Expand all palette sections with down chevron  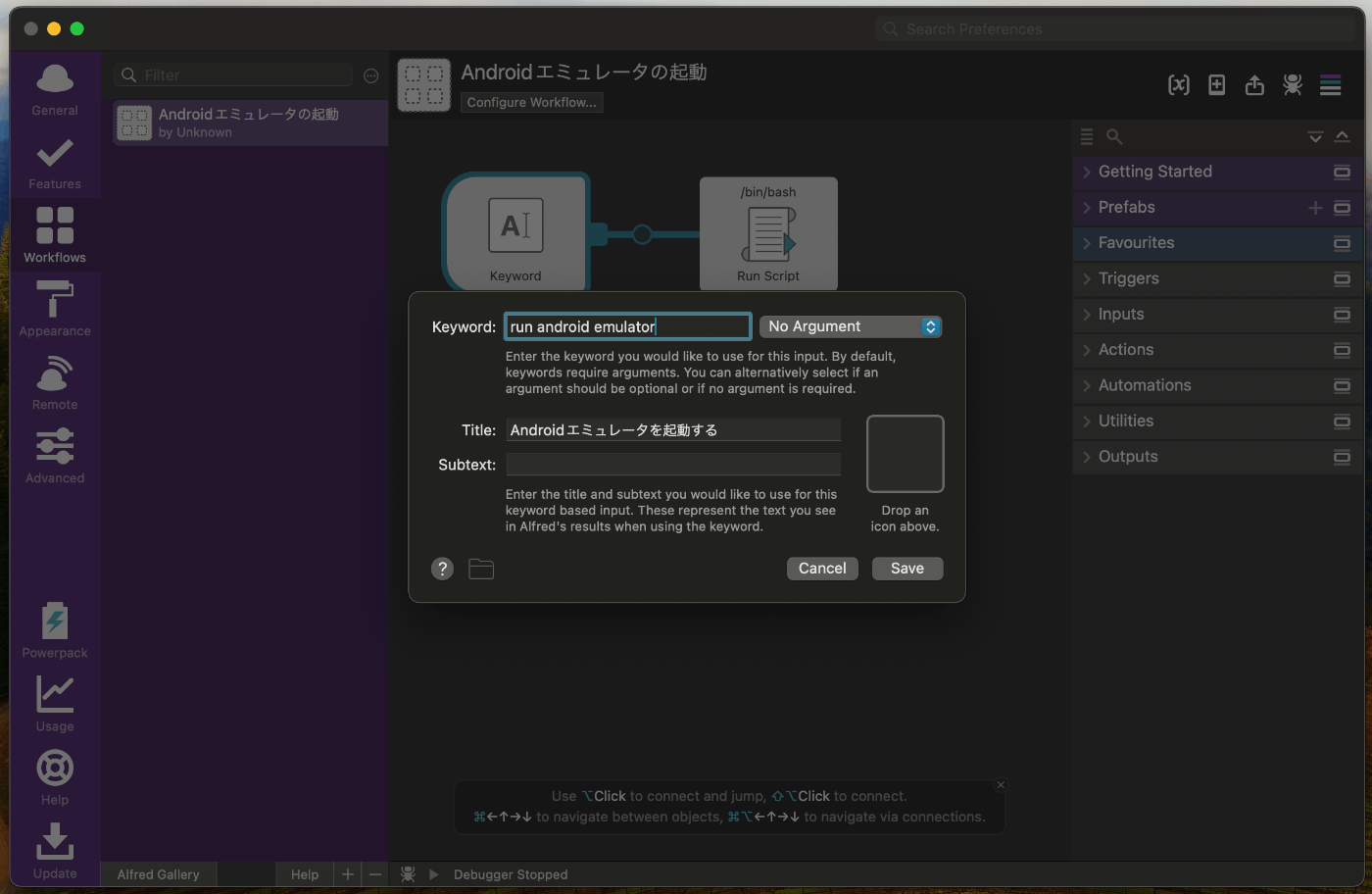point(1315,136)
